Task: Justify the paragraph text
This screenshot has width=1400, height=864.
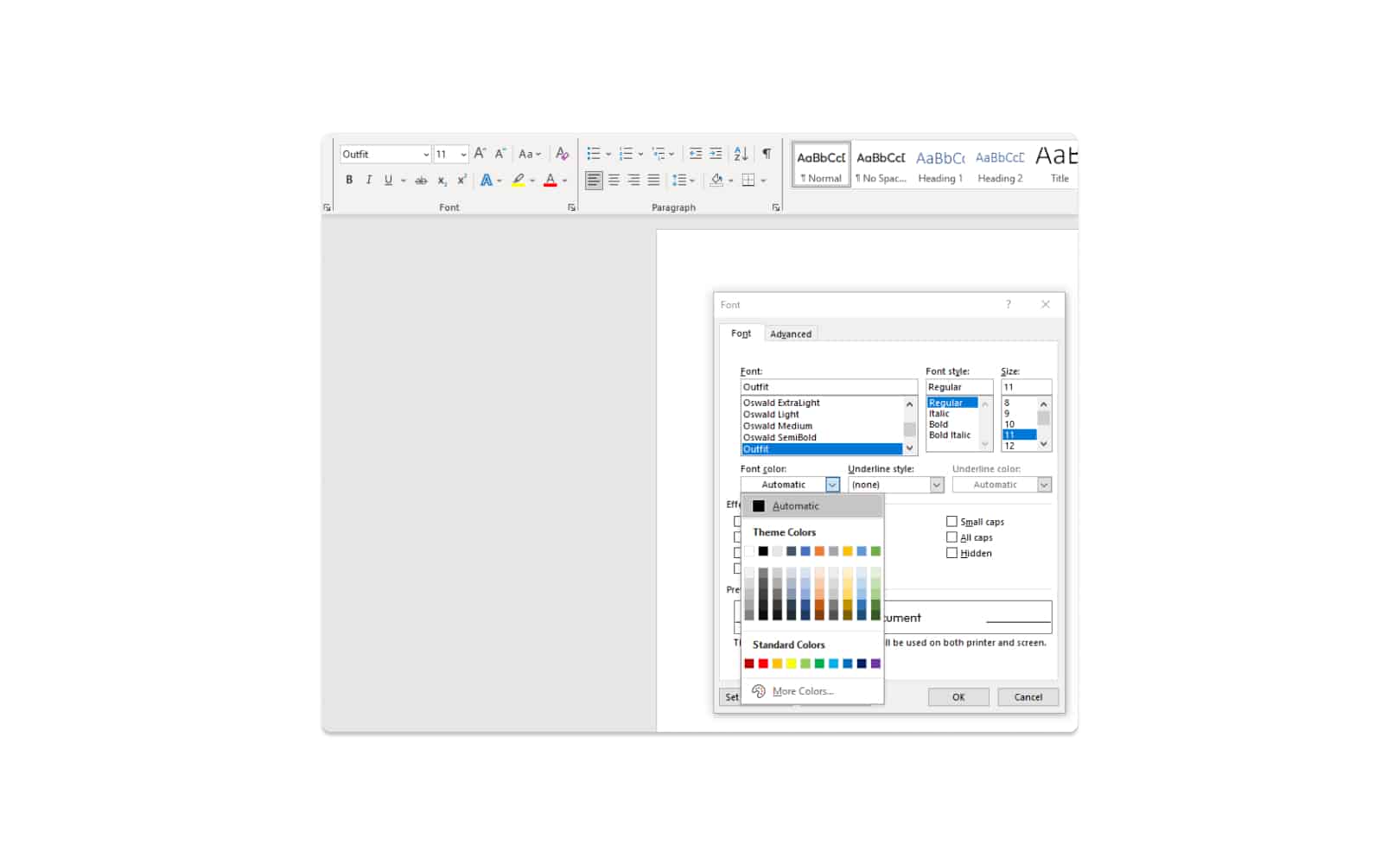Action: coord(653,180)
